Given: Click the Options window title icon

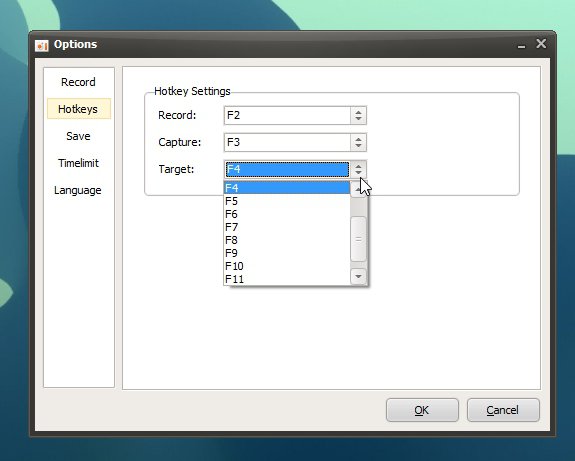Looking at the screenshot, I should (41, 45).
